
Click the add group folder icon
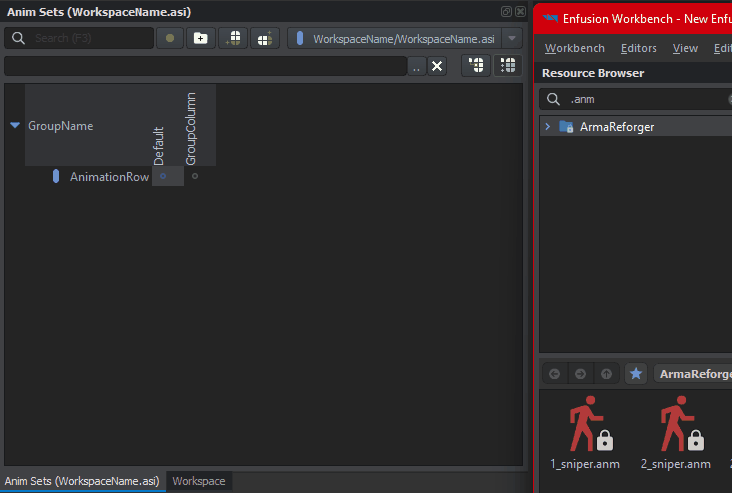pyautogui.click(x=200, y=38)
